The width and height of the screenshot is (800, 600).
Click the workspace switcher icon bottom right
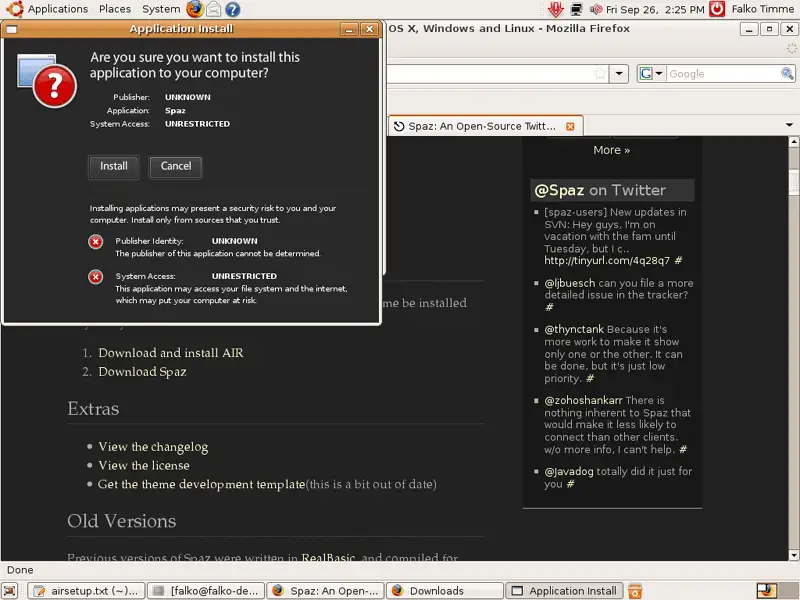[766, 591]
